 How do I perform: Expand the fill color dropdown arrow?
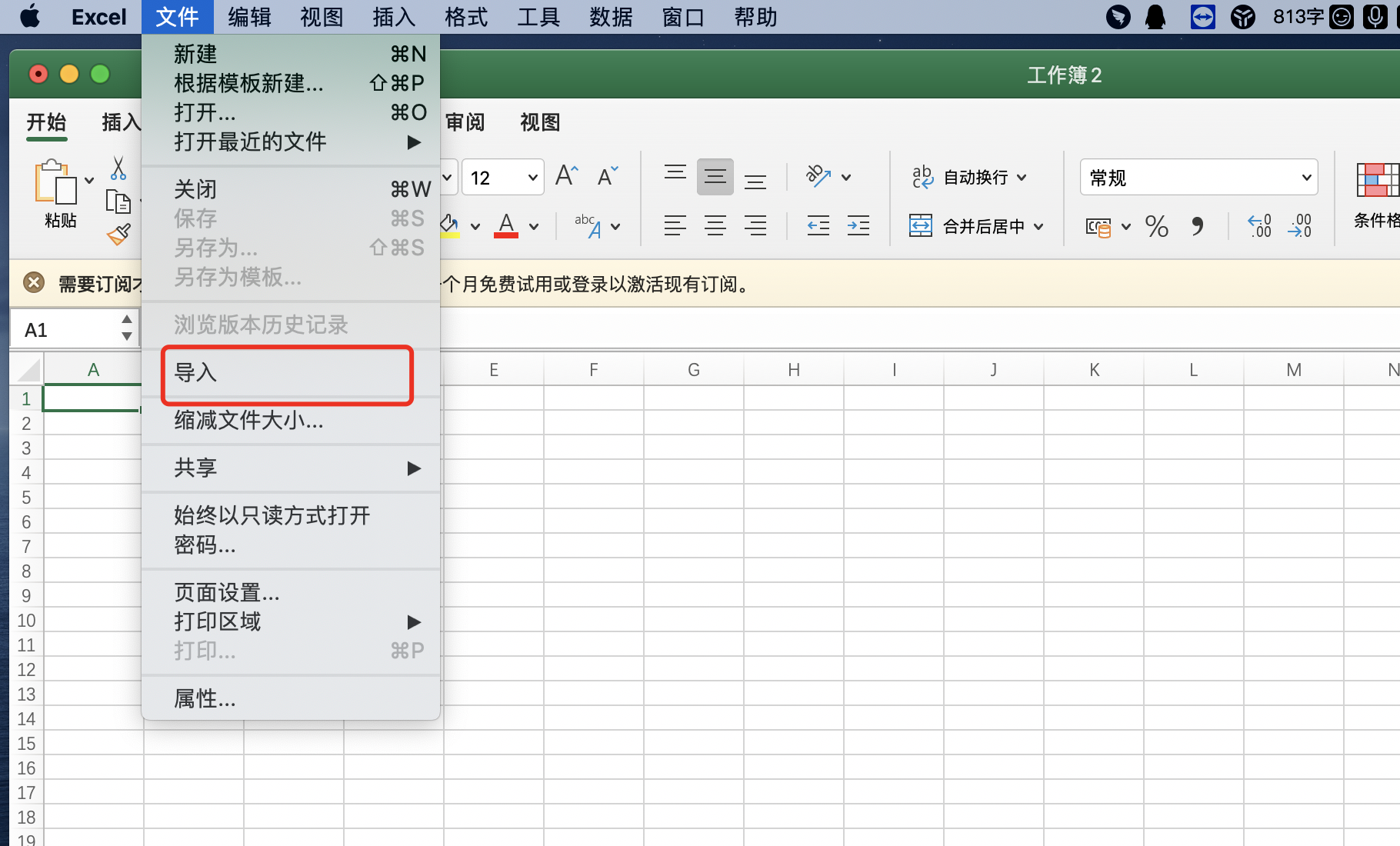coord(475,227)
